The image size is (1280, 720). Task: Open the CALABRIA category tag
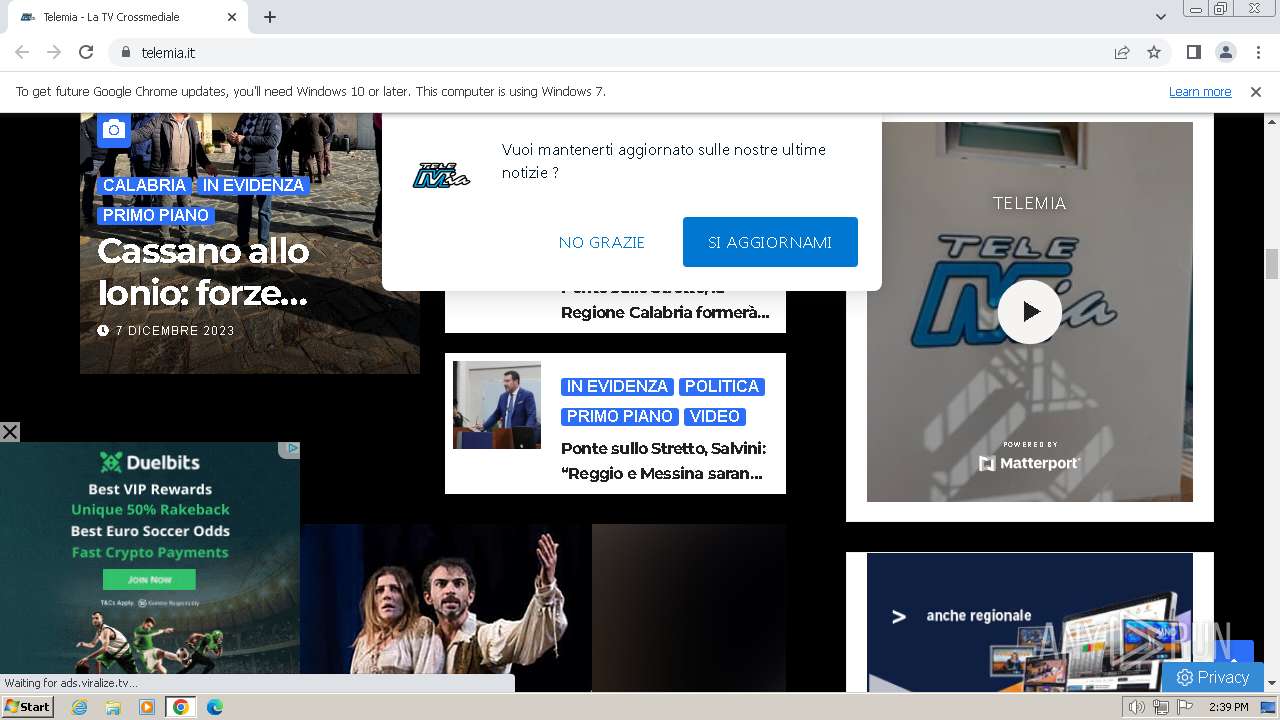pos(144,185)
